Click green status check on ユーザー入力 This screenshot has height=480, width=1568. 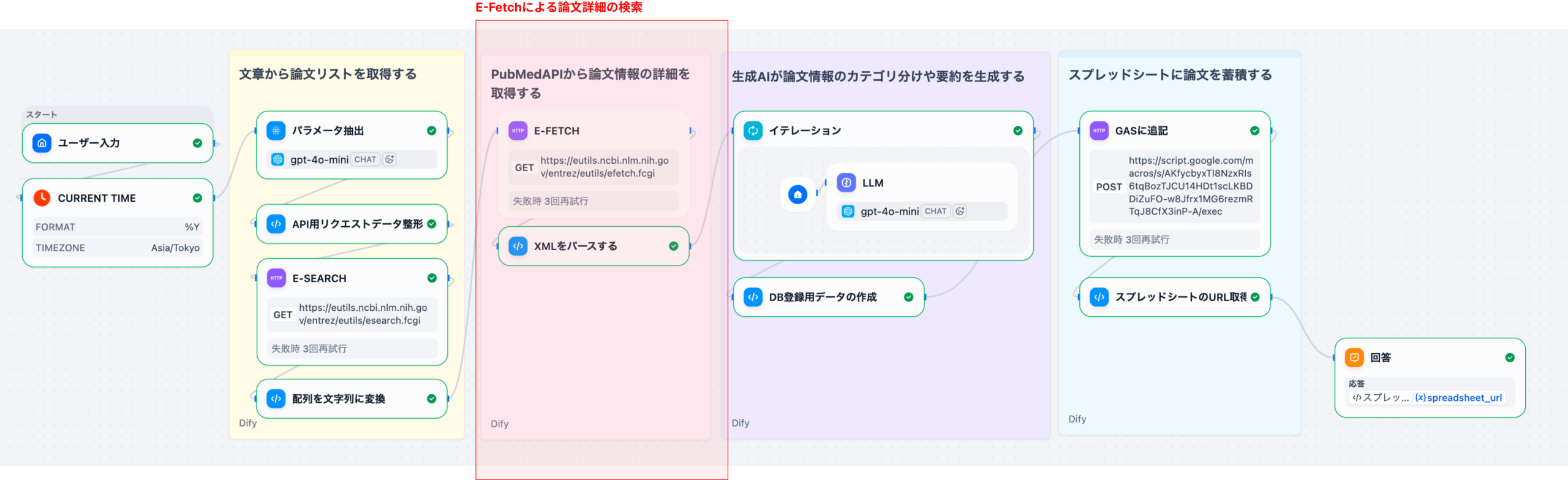(x=197, y=143)
